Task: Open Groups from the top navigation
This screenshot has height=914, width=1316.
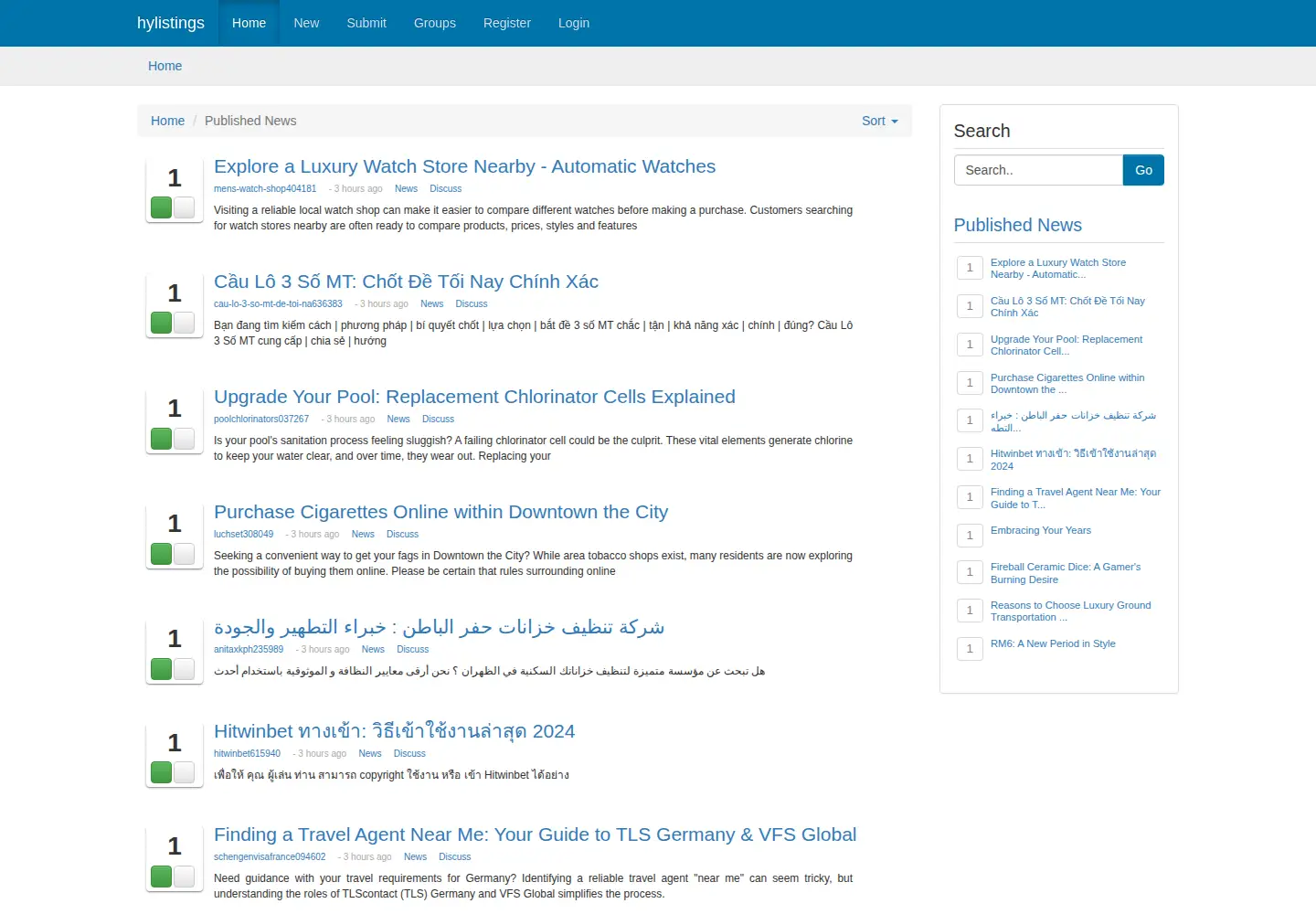Action: [435, 23]
